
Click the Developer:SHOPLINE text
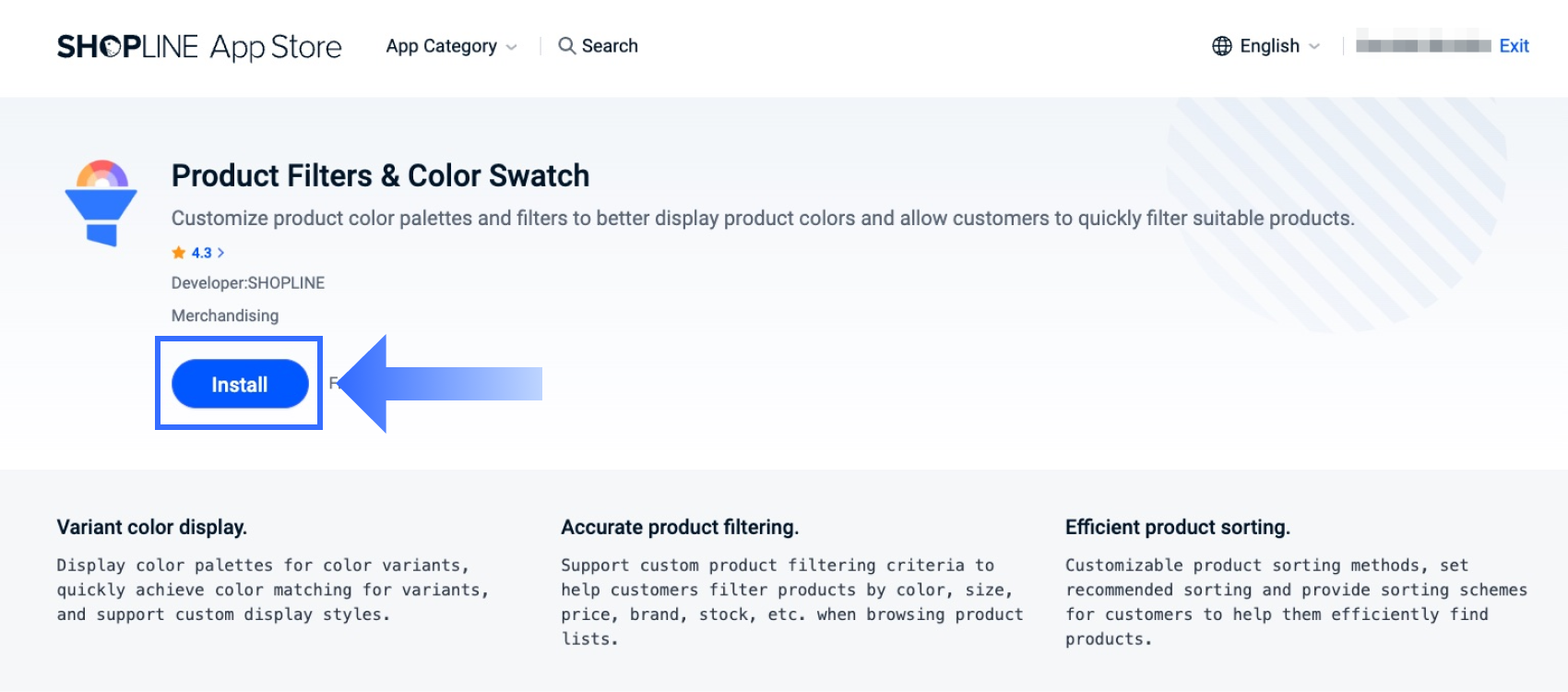[248, 283]
